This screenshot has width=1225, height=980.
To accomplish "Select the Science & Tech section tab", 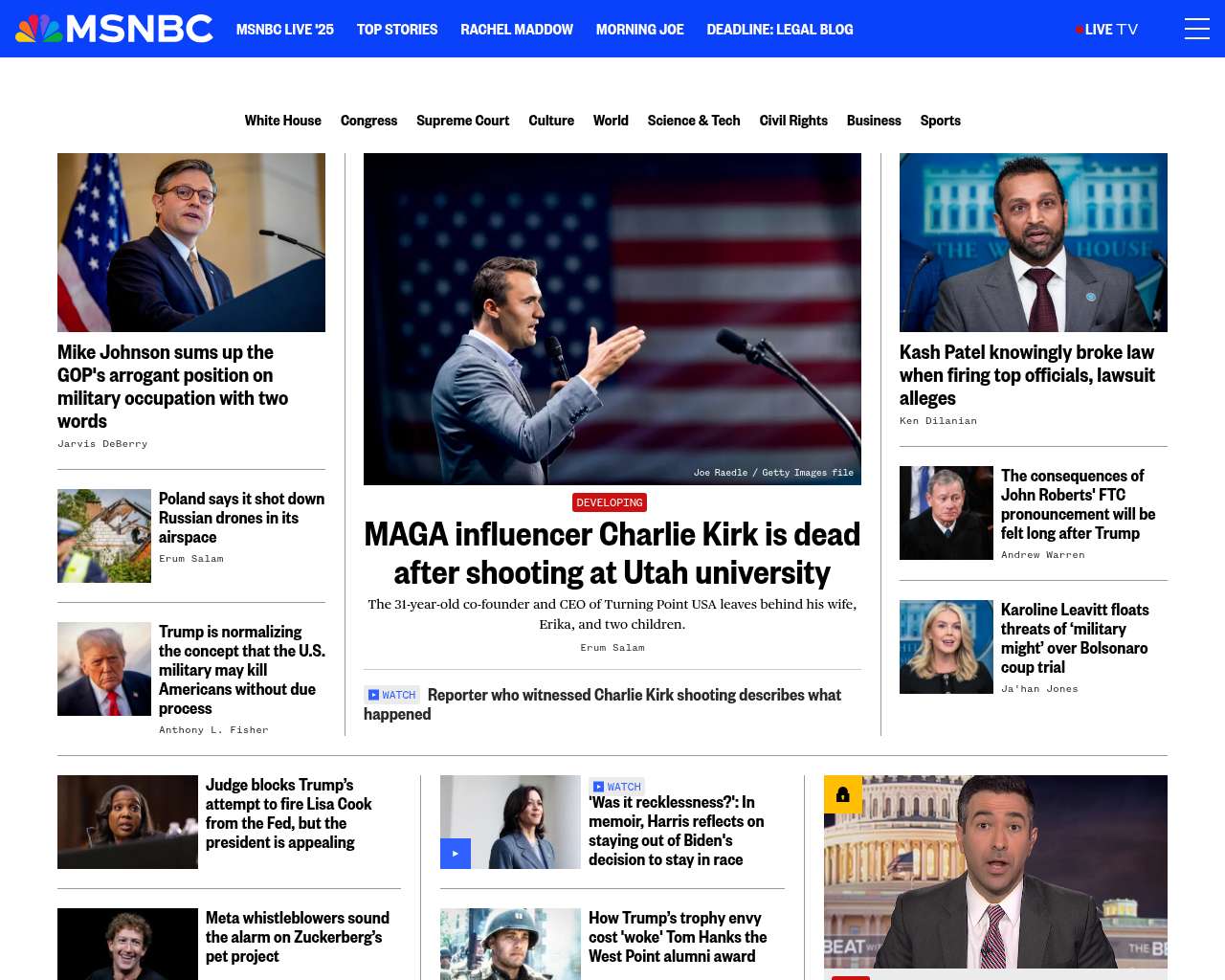I will click(694, 121).
